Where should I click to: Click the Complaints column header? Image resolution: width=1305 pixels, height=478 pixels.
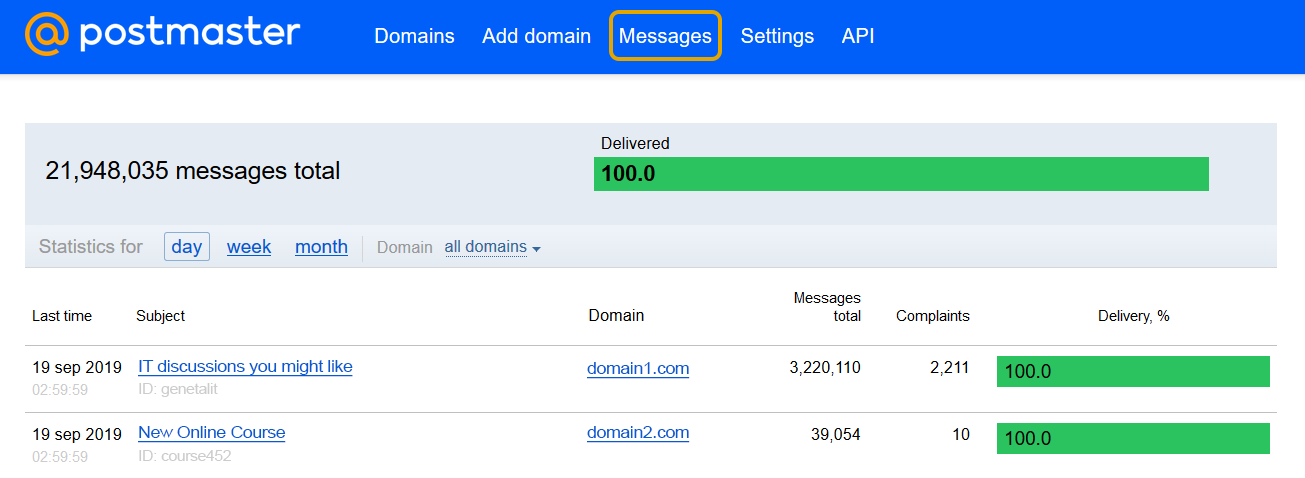pos(932,316)
